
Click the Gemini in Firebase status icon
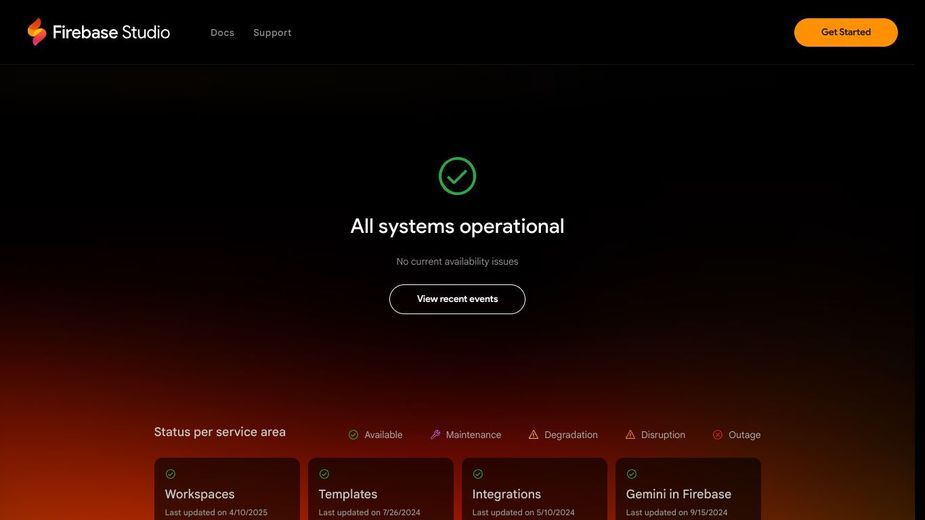[x=632, y=474]
